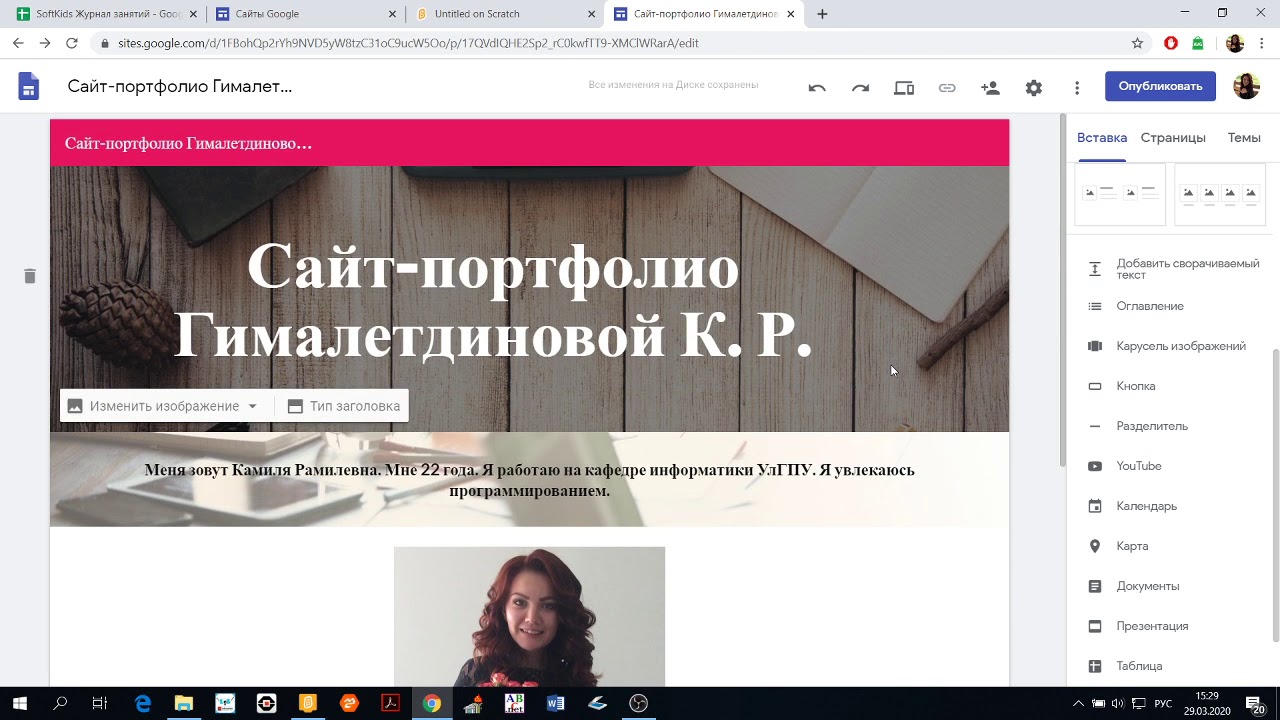The width and height of the screenshot is (1280, 720).
Task: Click the address bar URL
Action: point(408,43)
